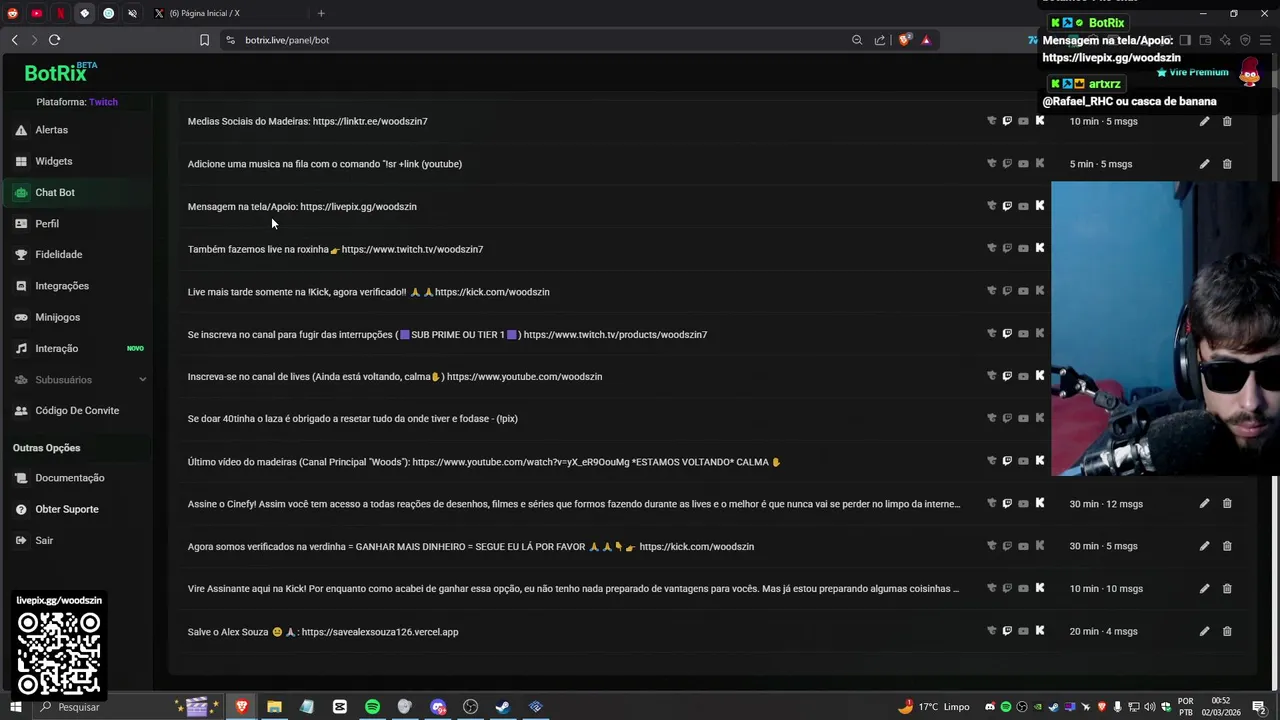Image resolution: width=1280 pixels, height=720 pixels.
Task: Open the Brave Rewards triangle icon
Action: (926, 40)
